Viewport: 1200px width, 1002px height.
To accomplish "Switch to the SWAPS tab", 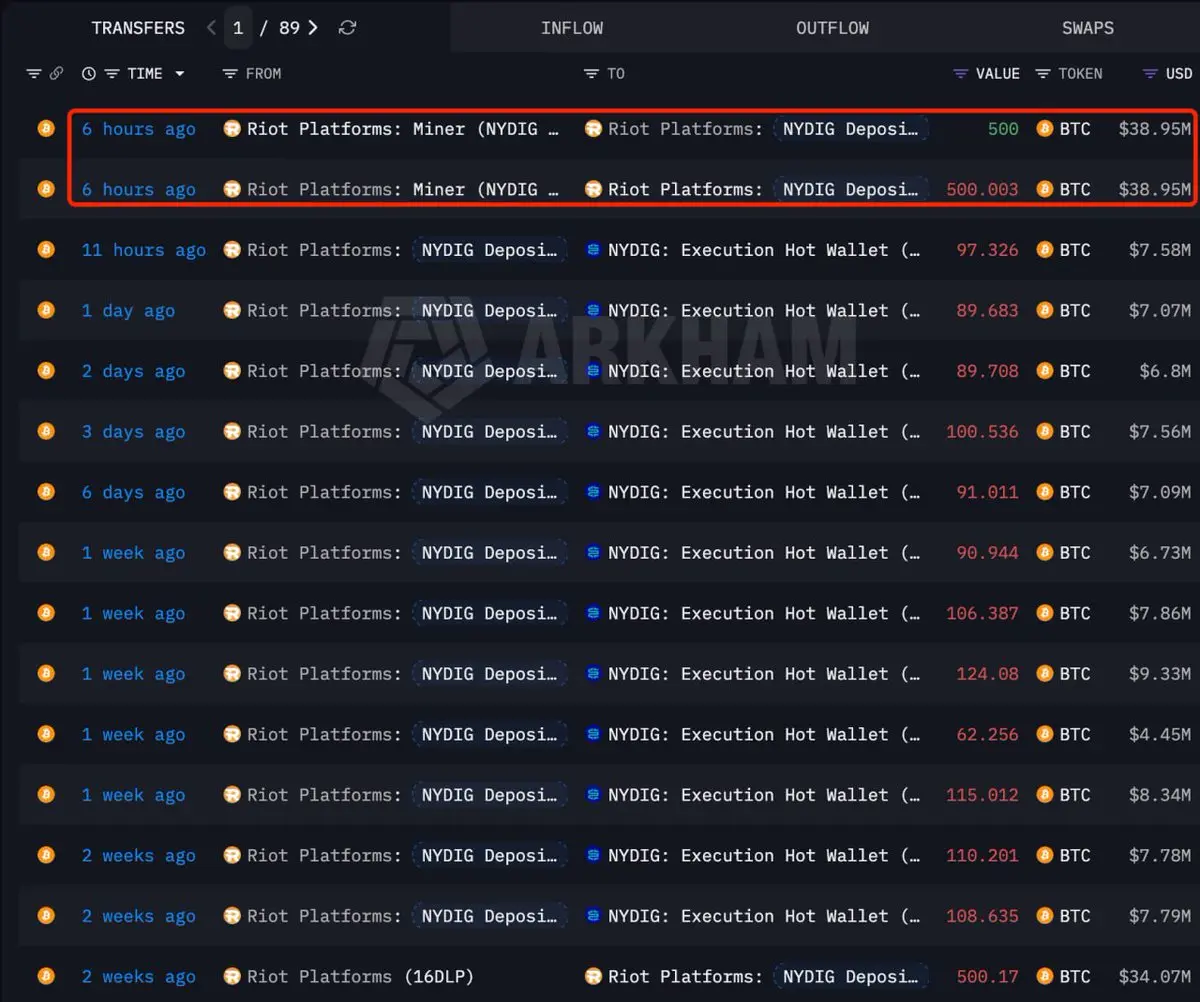I will [1087, 28].
